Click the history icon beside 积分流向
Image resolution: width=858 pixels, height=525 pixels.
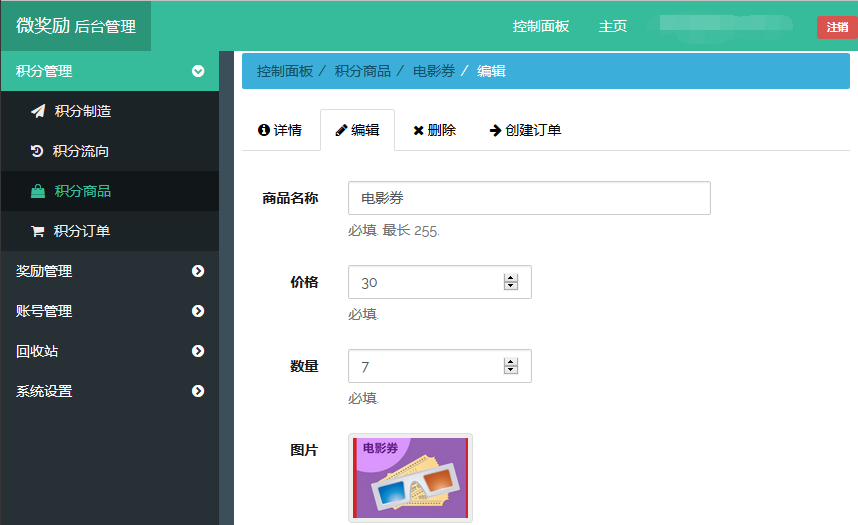pos(37,151)
